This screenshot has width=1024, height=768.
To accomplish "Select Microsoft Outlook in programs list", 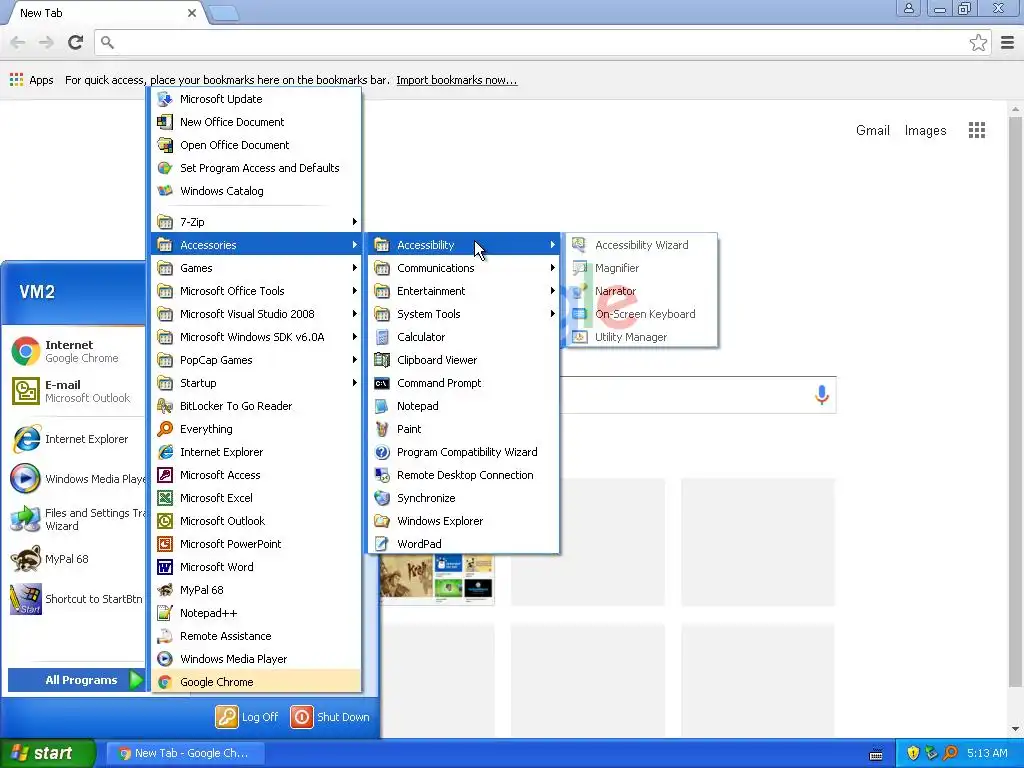I will 256,521.
